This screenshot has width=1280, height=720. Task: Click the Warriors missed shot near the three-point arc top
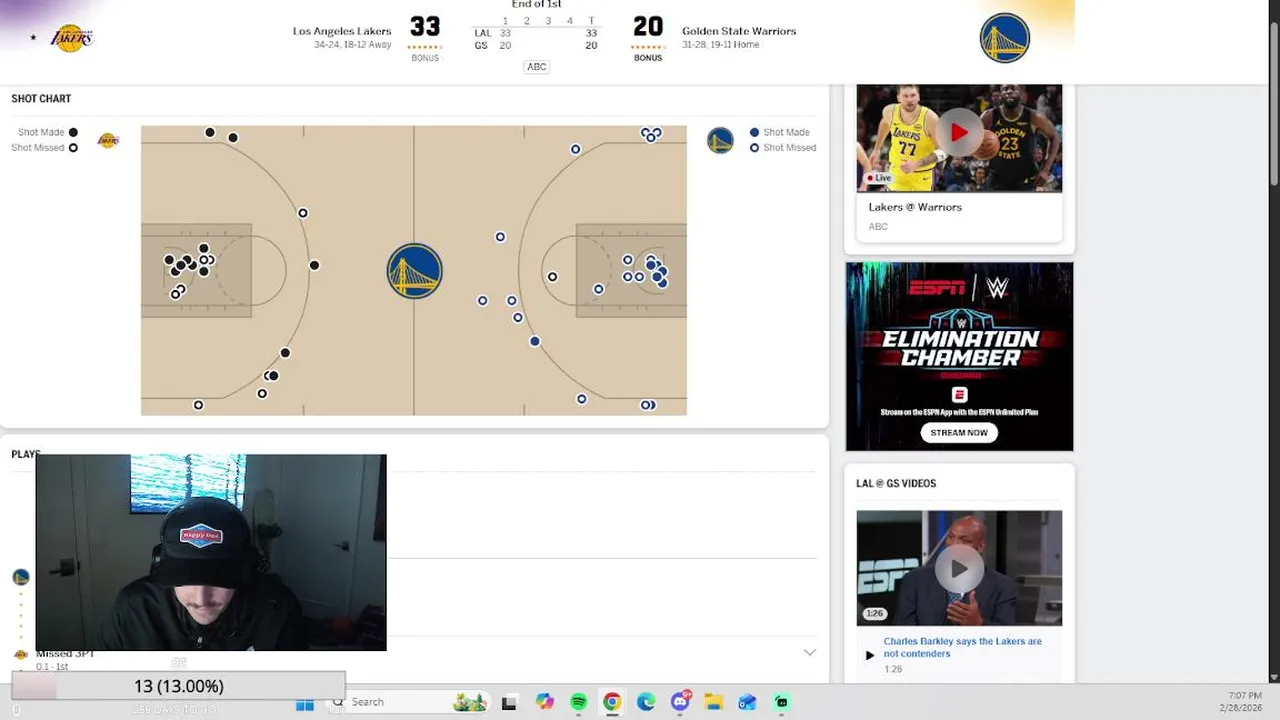click(x=500, y=237)
